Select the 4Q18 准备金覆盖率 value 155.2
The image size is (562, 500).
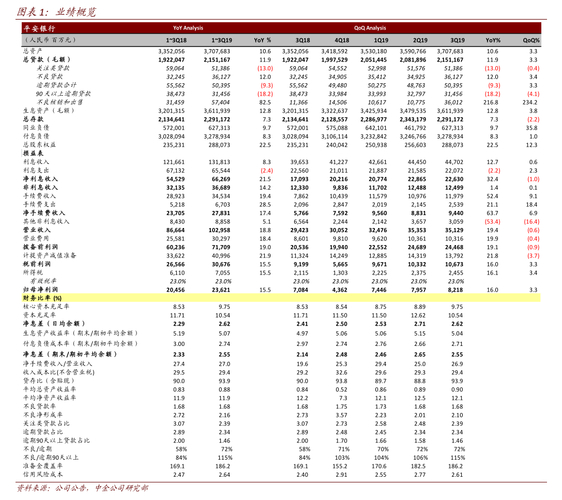(340, 467)
